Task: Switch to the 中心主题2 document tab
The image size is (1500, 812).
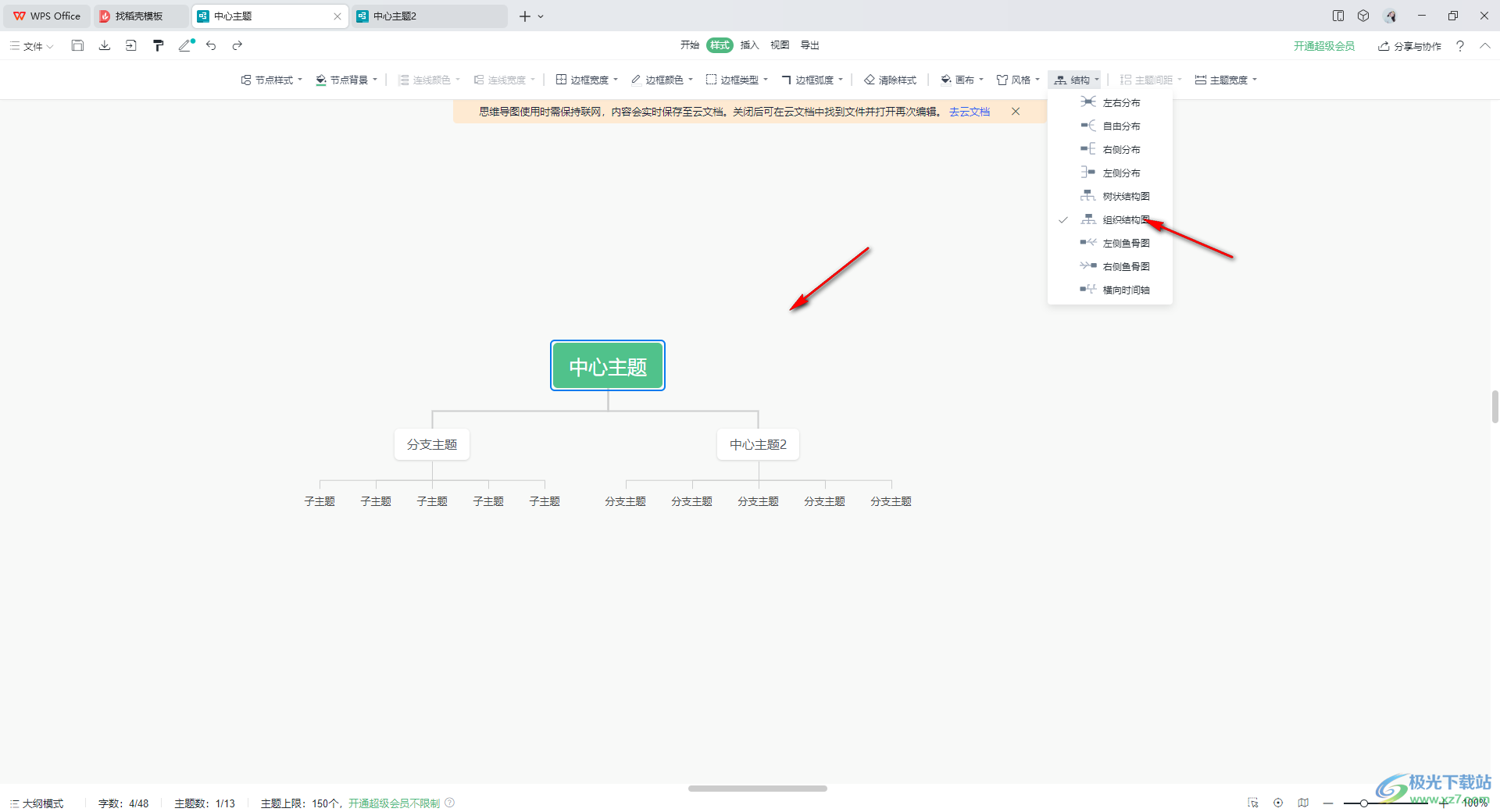Action: [429, 16]
